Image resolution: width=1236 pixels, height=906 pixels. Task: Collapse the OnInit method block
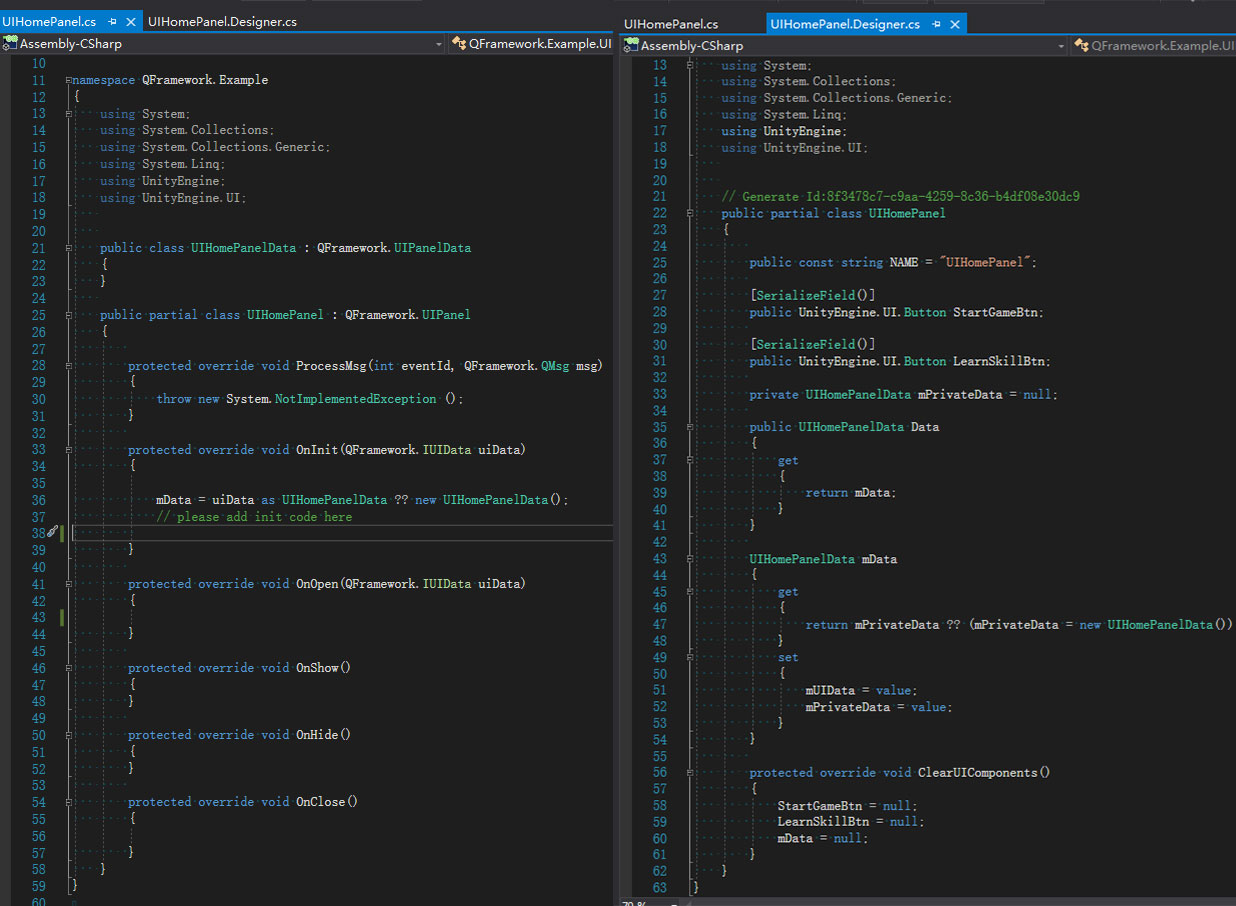click(67, 450)
